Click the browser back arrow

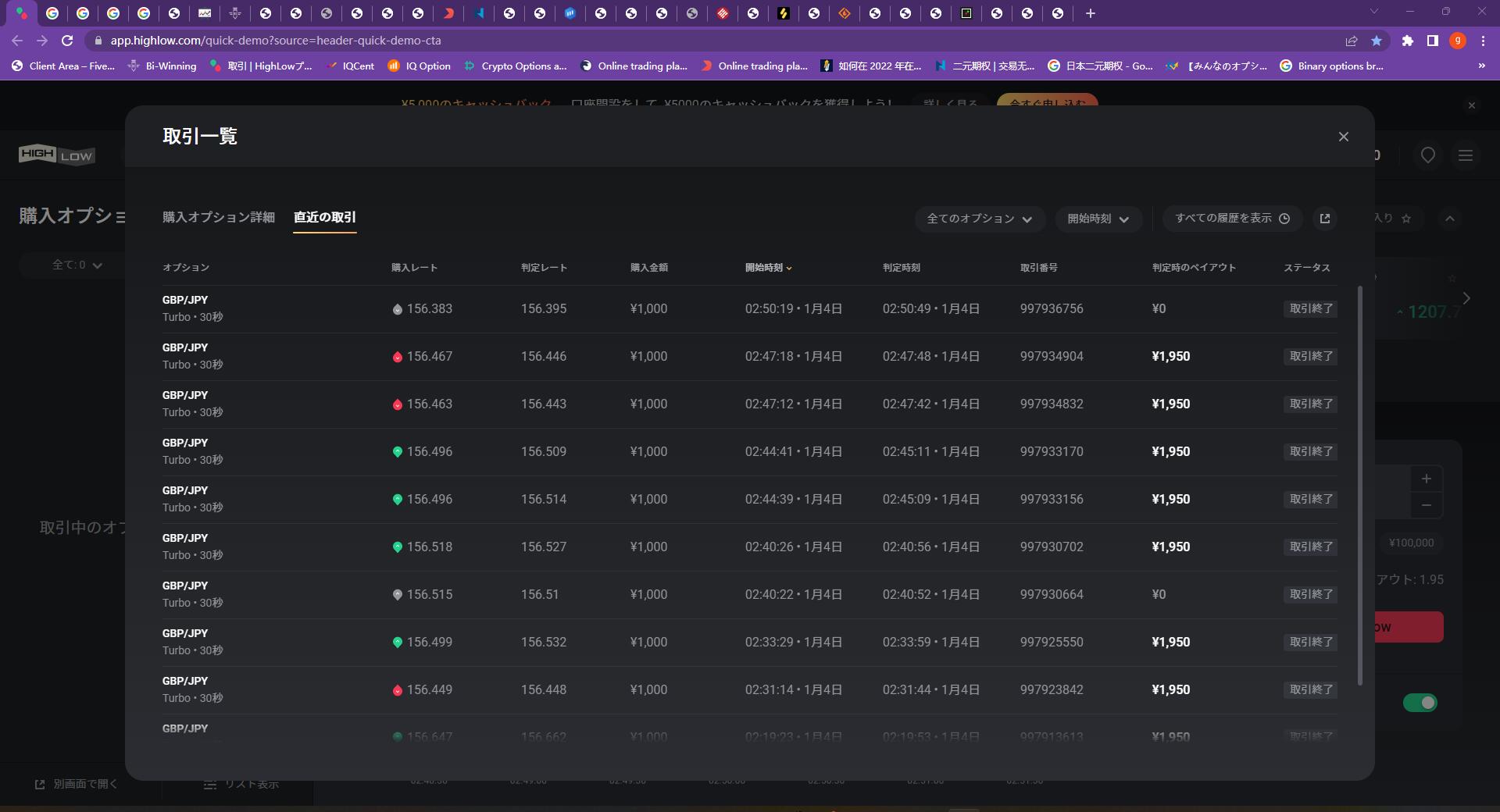(17, 41)
